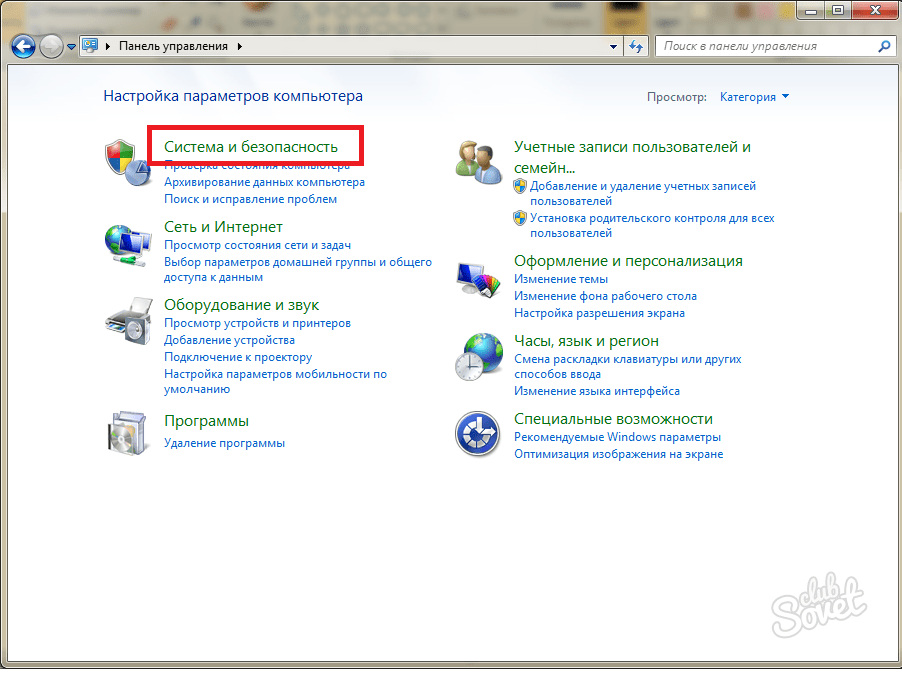Screen dimensions: 902x674
Task: Open the Ease of Access blue icon
Action: (x=477, y=434)
